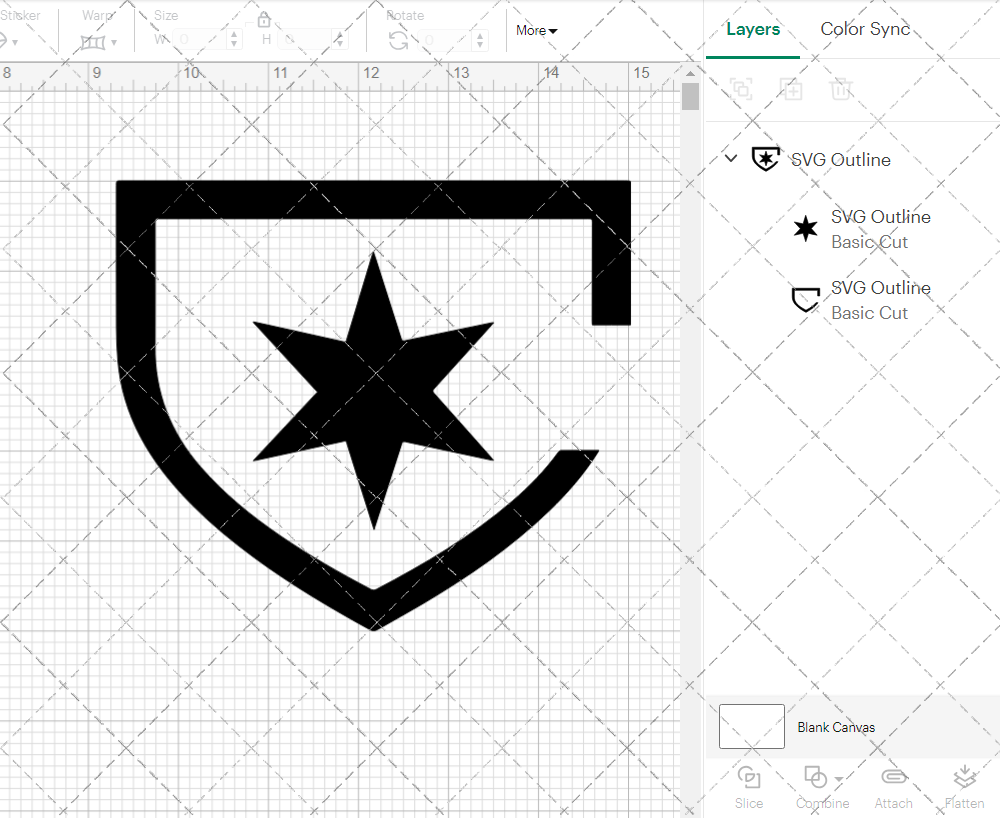Click the black star shape on canvas
1000x818 pixels.
[x=373, y=390]
